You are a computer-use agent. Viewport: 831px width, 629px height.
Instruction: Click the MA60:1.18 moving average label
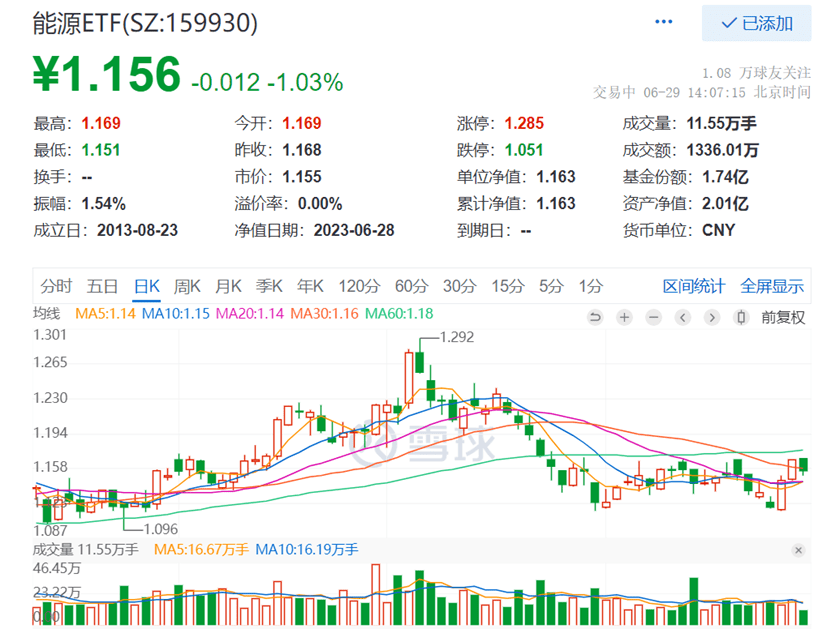399,314
